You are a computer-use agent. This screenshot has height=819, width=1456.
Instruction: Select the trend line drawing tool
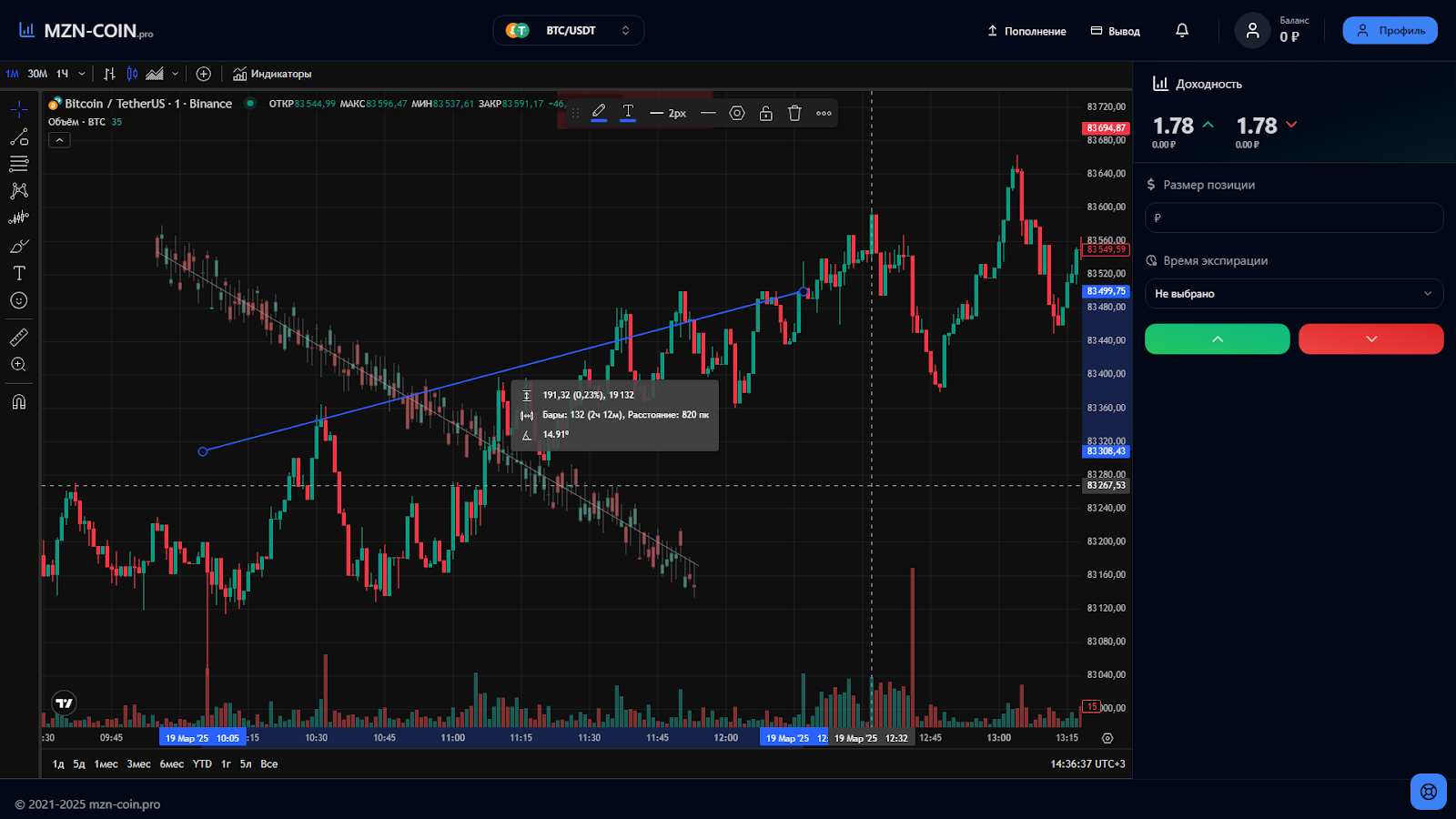(19, 137)
